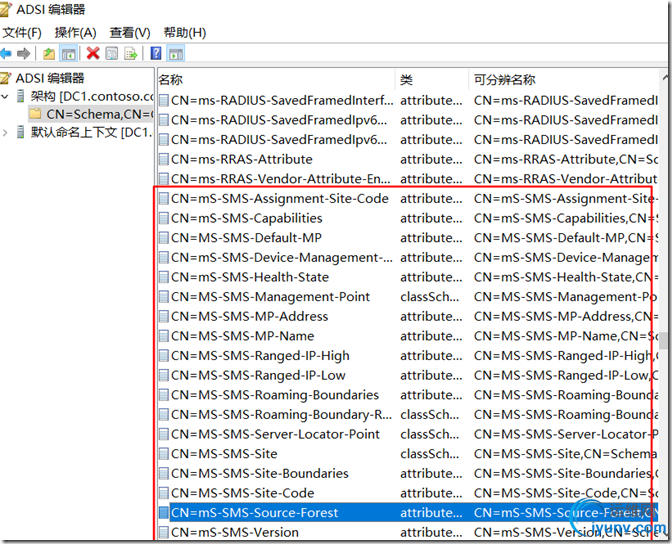This screenshot has height=544, width=672.
Task: Click the icon of CN=MS-SMS-MP-Name row
Action: tap(163, 336)
